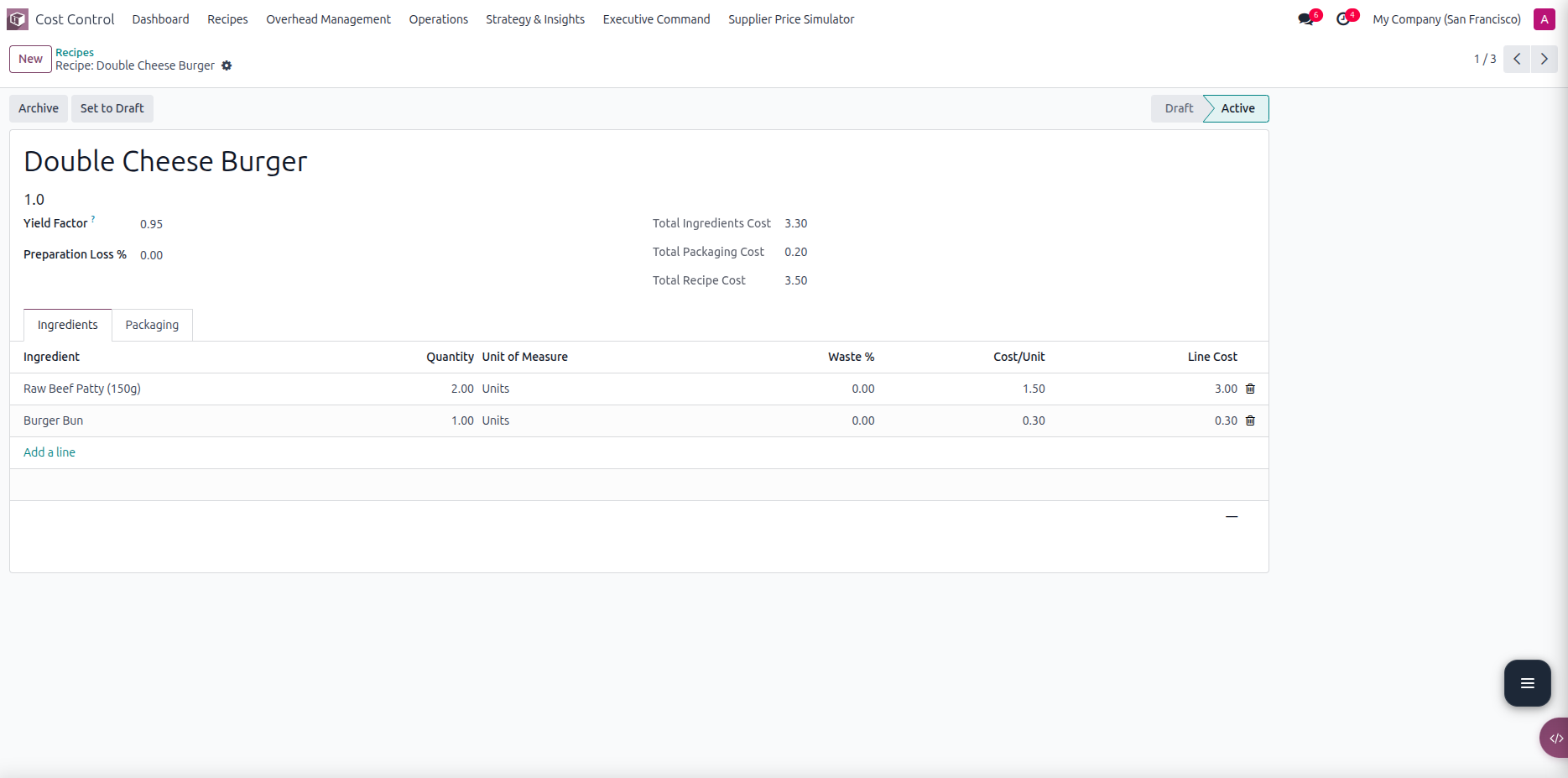
Task: Delete the Raw Beef Patty ingredient line
Action: click(x=1250, y=389)
